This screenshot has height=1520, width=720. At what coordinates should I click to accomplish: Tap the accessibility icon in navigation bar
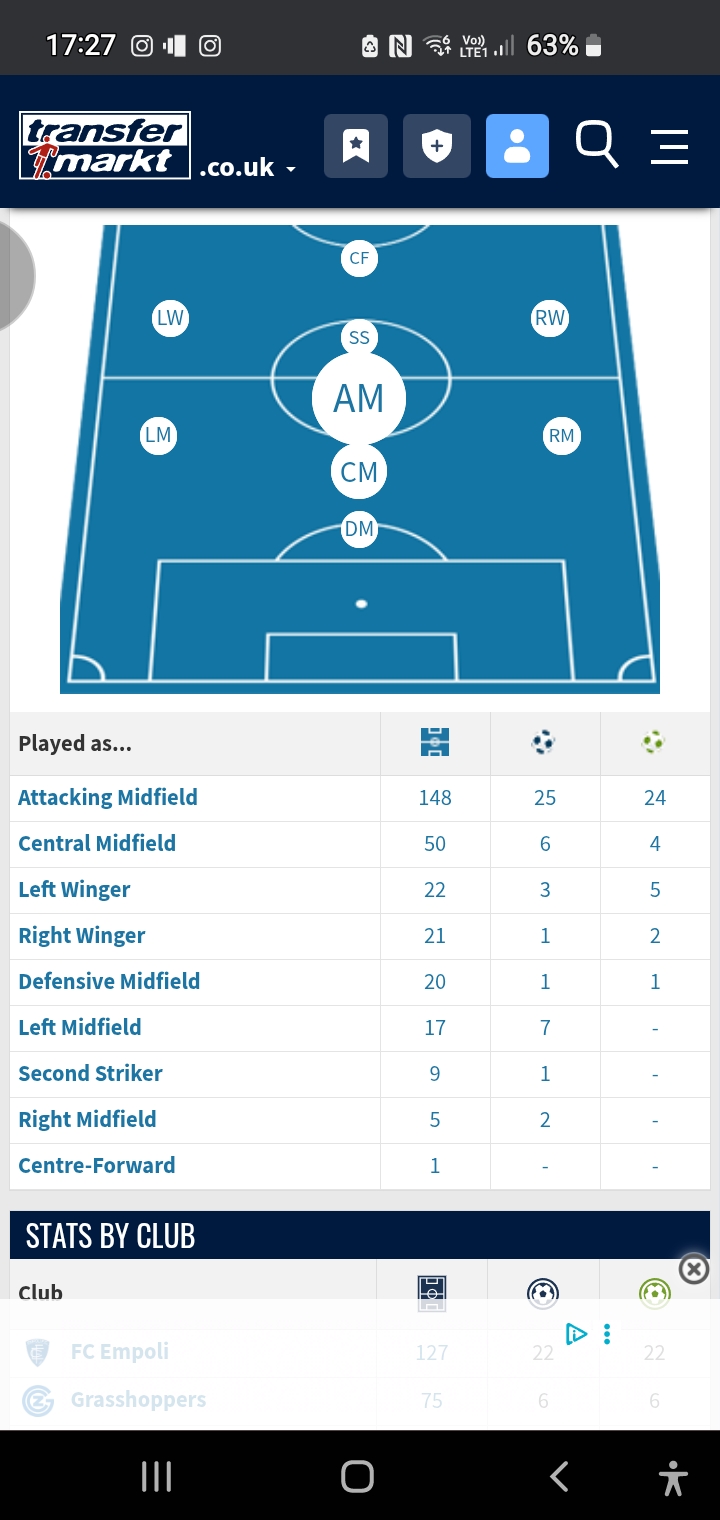tap(673, 1476)
